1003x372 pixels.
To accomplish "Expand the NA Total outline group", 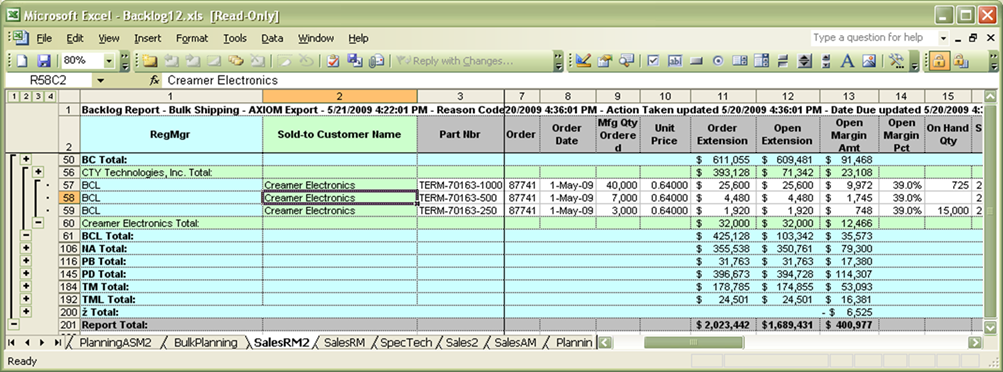I will tap(26, 248).
